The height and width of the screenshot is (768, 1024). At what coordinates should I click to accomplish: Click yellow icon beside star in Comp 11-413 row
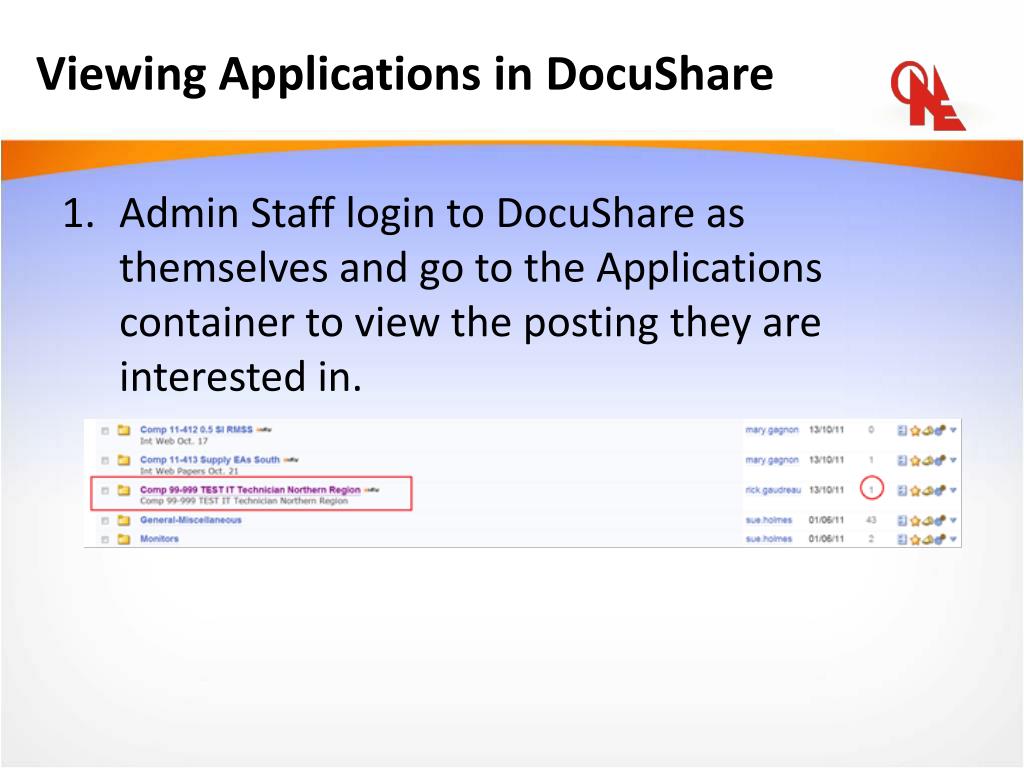tap(927, 460)
